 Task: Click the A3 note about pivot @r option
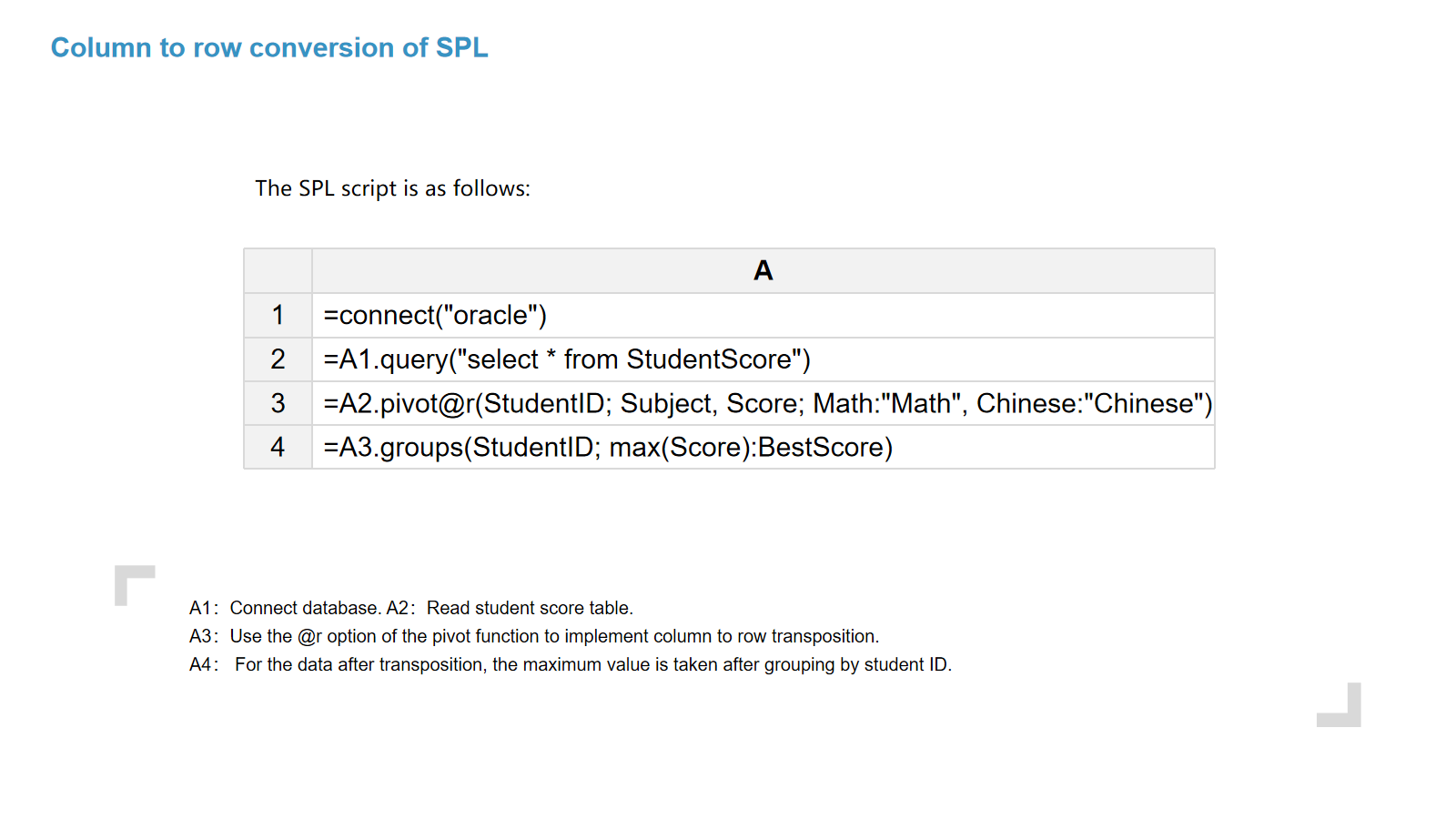coord(534,636)
